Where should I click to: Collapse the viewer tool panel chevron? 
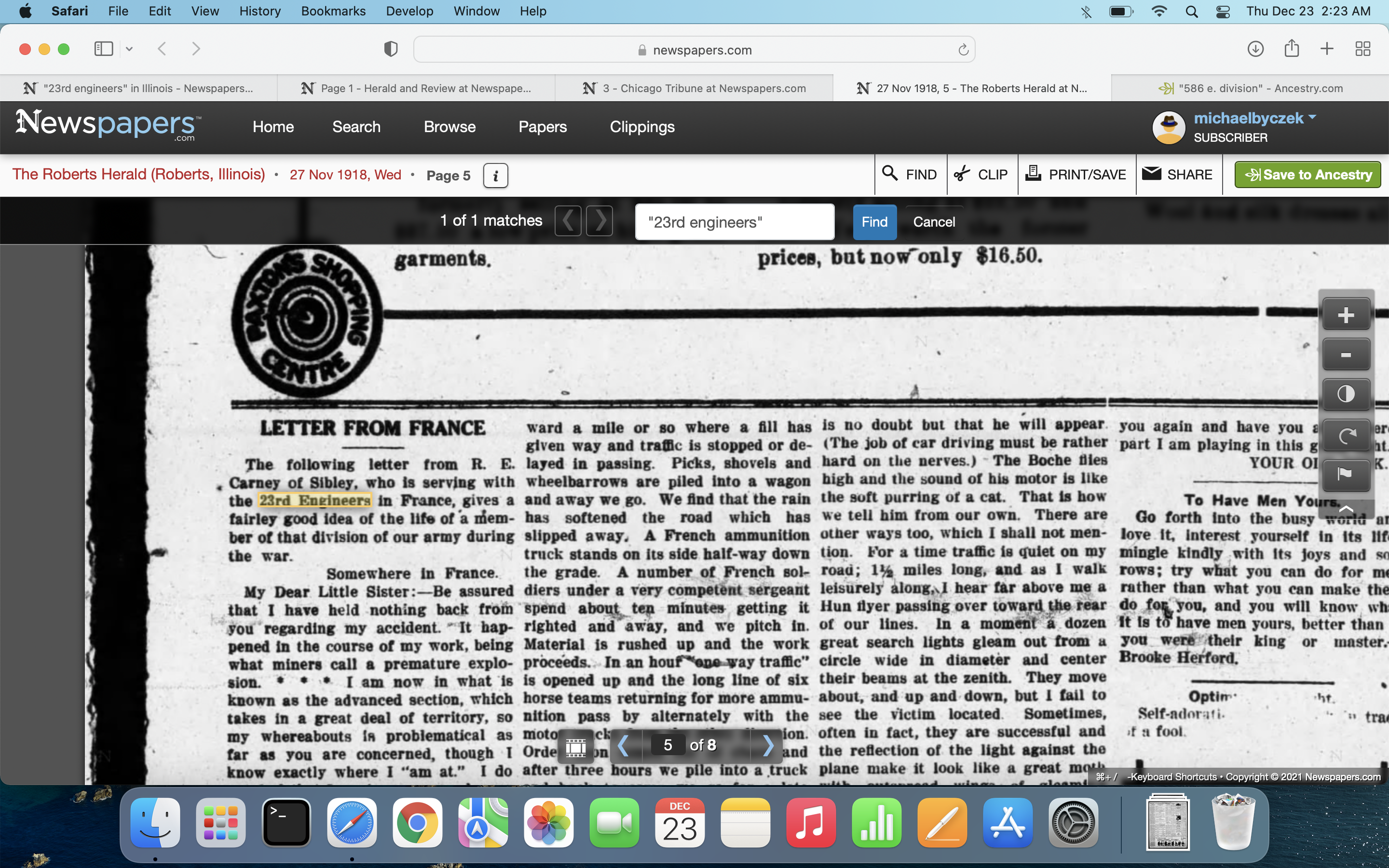[1346, 509]
